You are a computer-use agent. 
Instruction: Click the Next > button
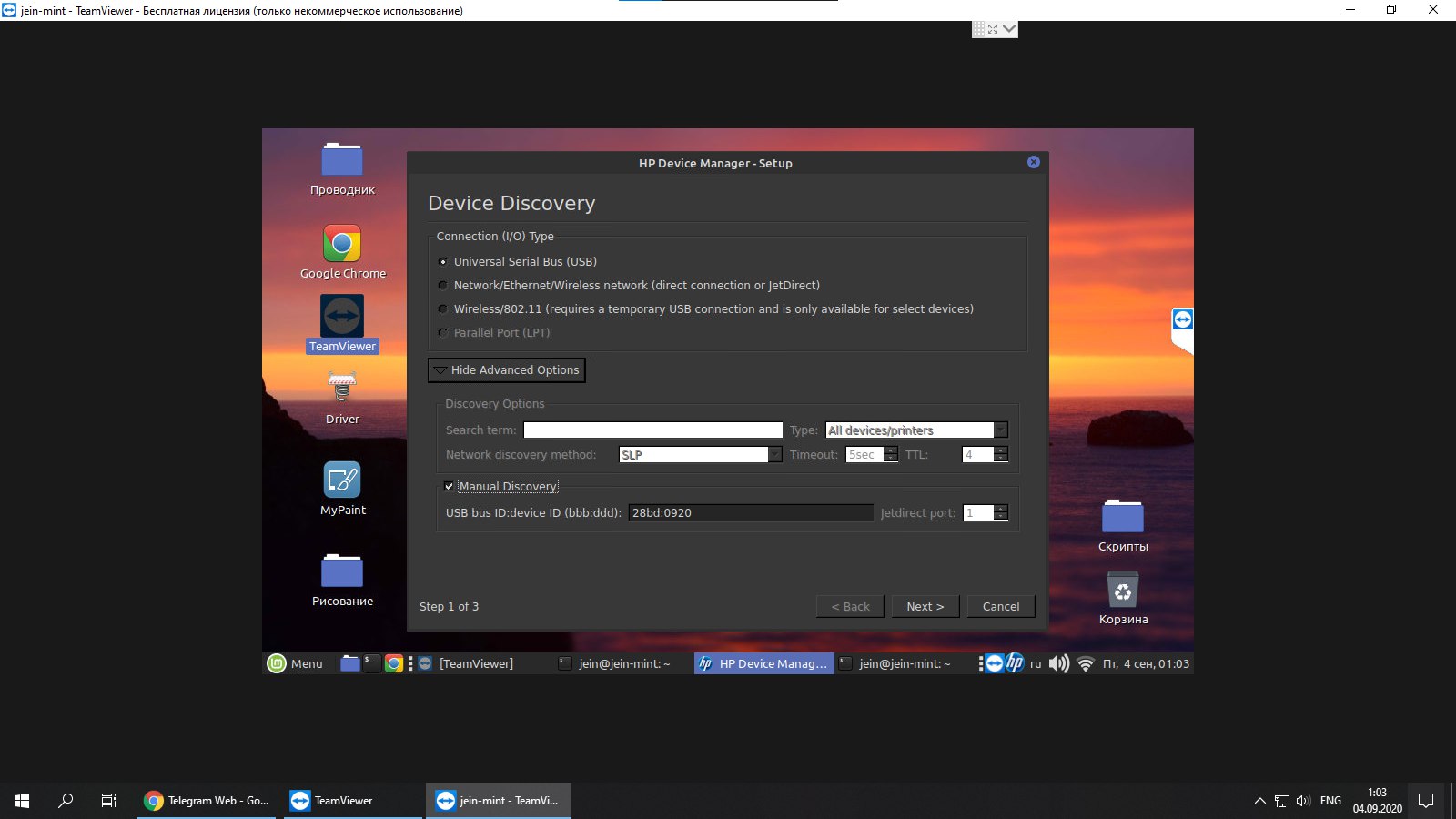[x=925, y=606]
